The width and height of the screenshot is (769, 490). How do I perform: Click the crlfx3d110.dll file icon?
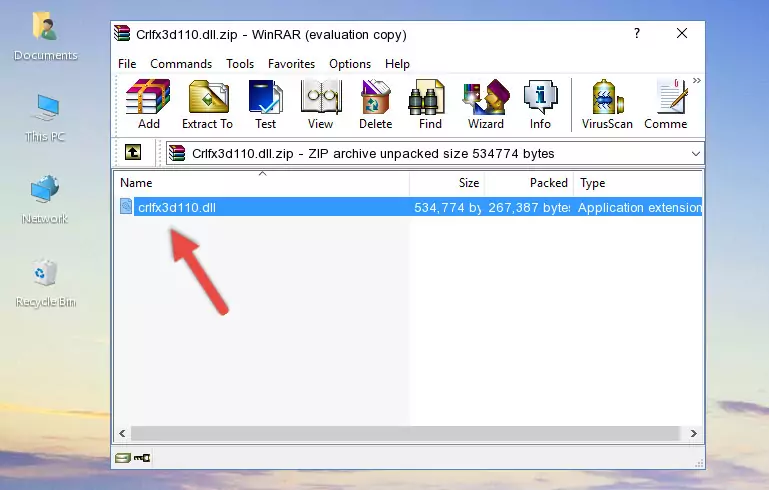(126, 206)
